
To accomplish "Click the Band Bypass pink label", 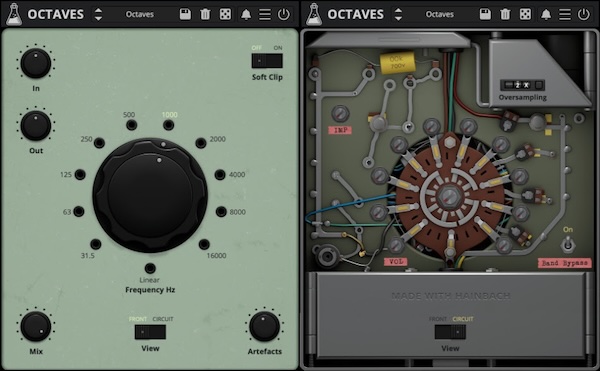I will pyautogui.click(x=564, y=263).
